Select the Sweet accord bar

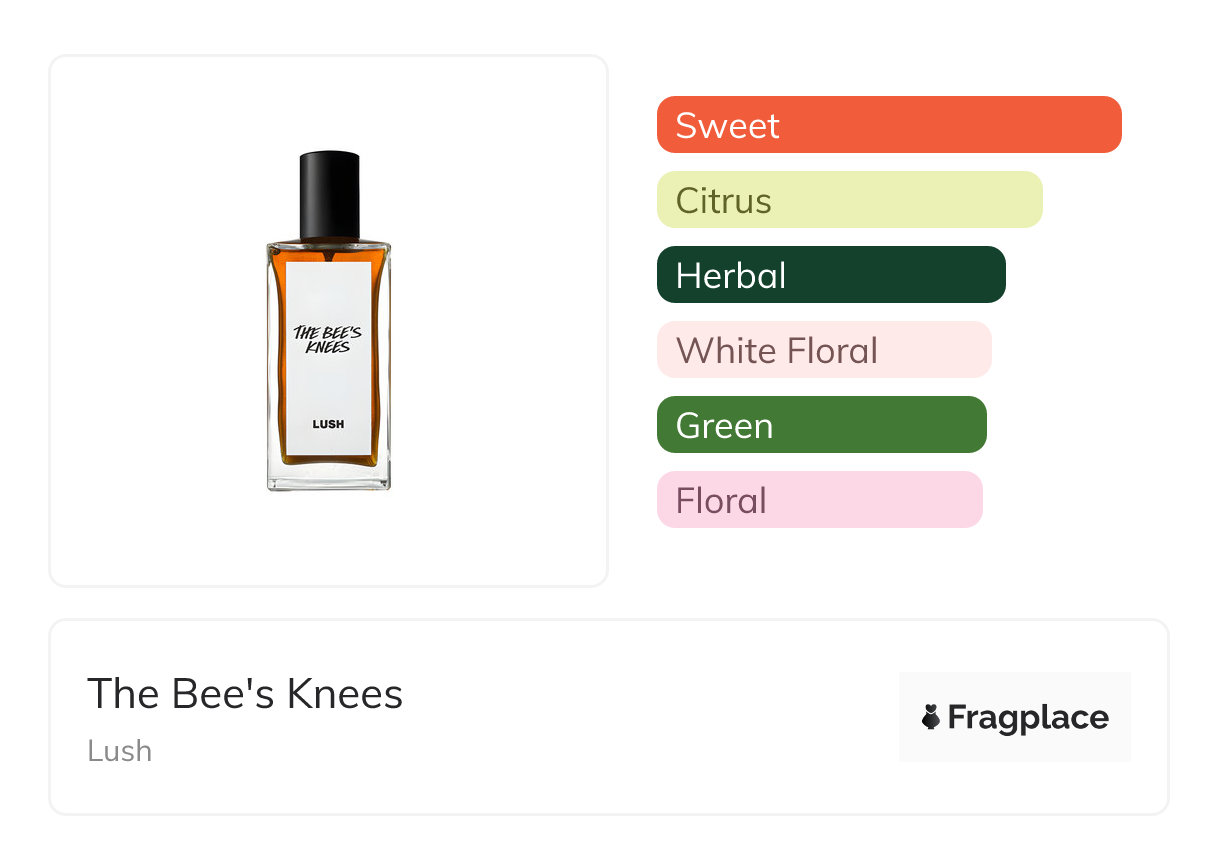click(889, 125)
